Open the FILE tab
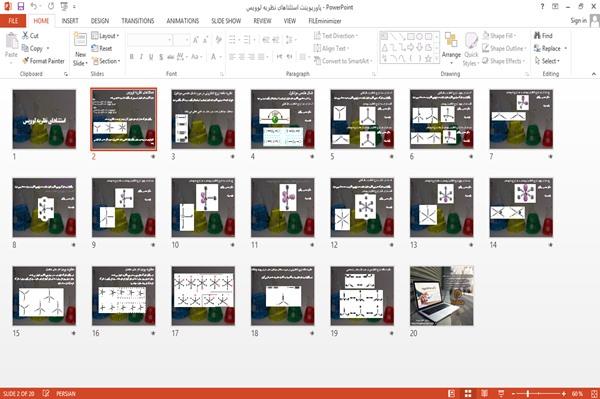 click(x=13, y=21)
